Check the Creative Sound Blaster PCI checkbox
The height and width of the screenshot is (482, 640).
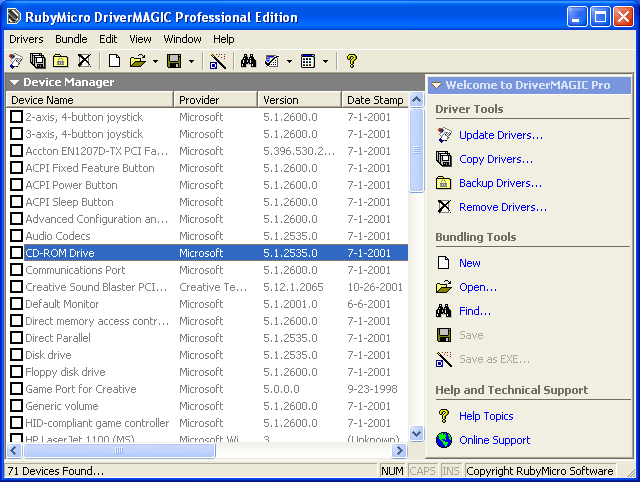click(x=16, y=287)
